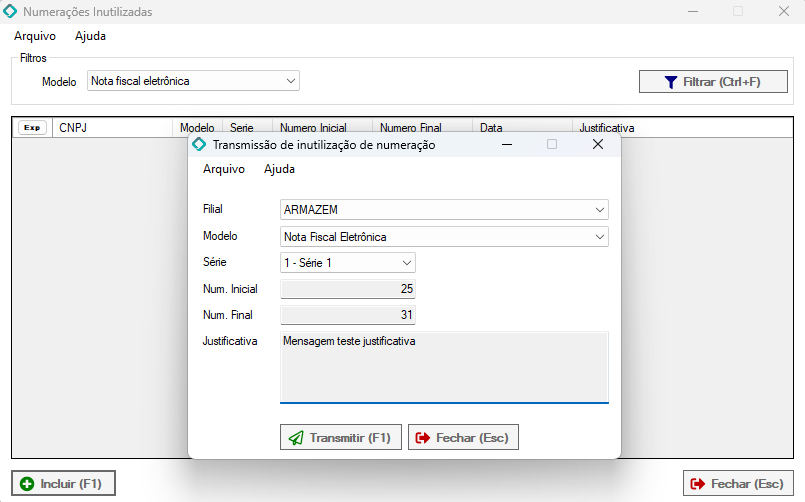
Task: Open the Ajuda menu in the dialog
Action: pyautogui.click(x=279, y=169)
